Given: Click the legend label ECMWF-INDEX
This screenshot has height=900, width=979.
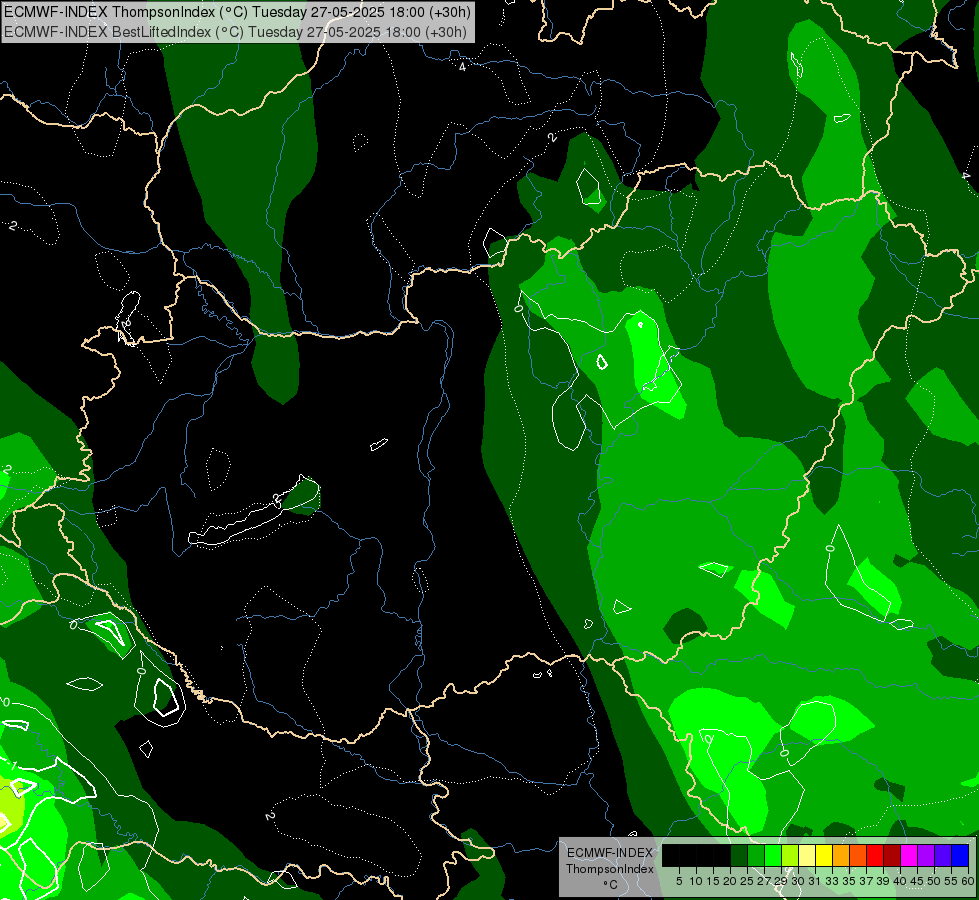Looking at the screenshot, I should (610, 853).
